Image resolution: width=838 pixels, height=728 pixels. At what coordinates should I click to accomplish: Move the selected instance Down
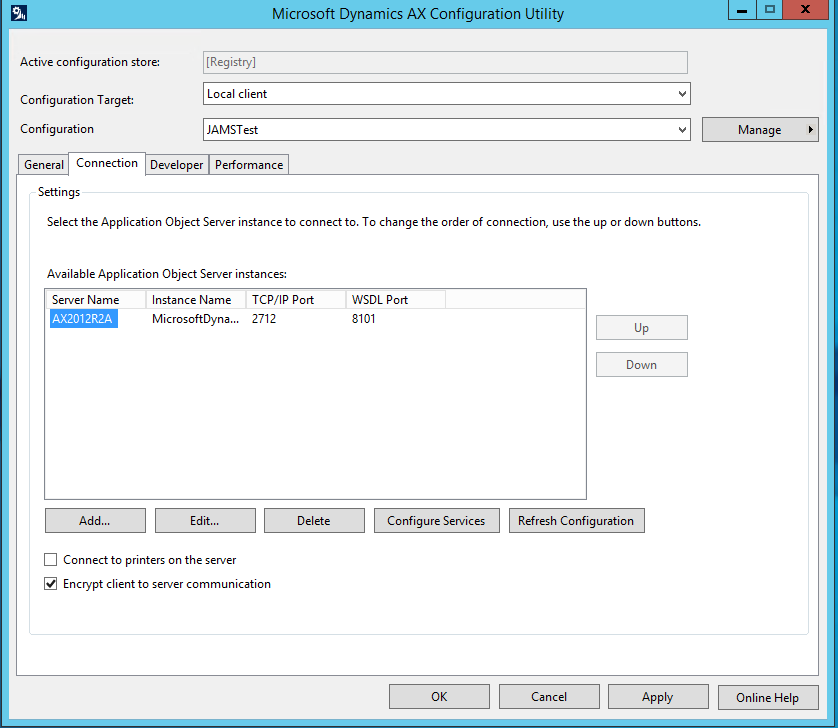click(x=641, y=364)
